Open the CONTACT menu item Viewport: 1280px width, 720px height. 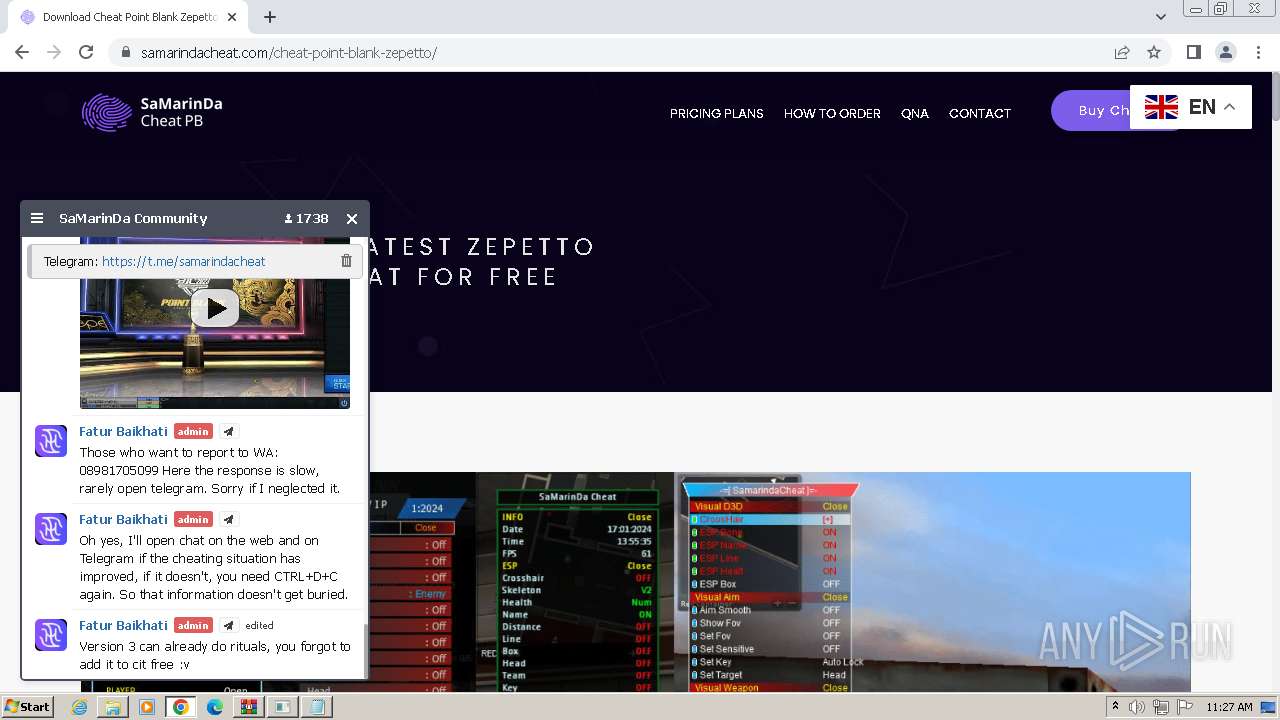(x=980, y=113)
